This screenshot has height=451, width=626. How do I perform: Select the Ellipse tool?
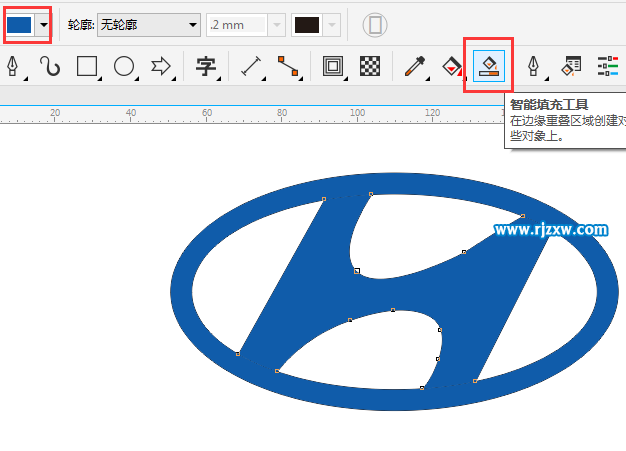pos(124,66)
